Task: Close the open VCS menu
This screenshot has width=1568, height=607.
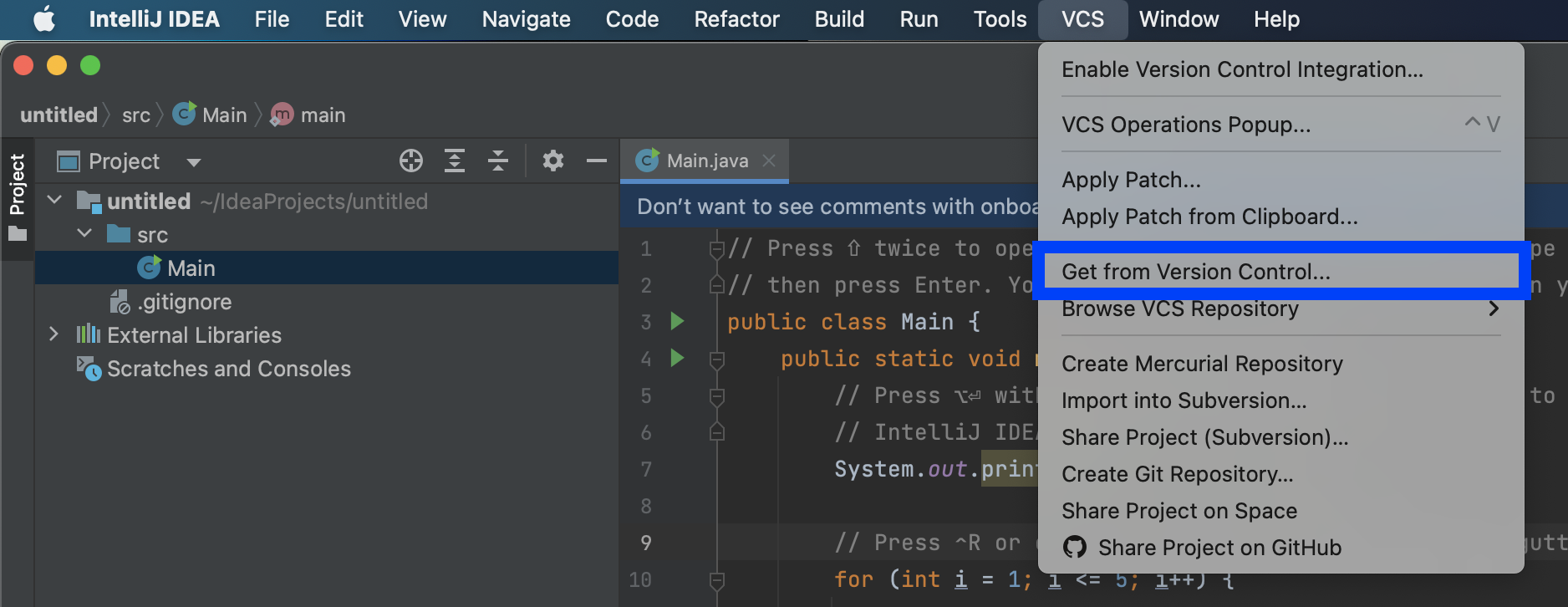Action: click(1082, 18)
